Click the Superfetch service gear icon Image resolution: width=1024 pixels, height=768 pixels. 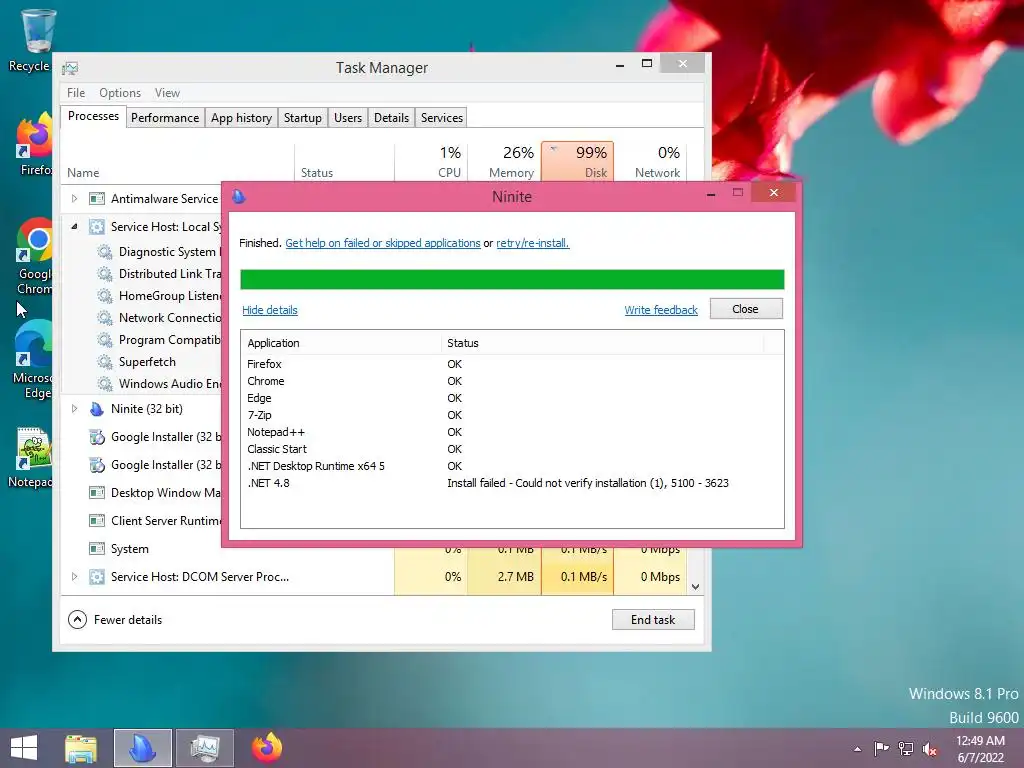click(x=104, y=362)
